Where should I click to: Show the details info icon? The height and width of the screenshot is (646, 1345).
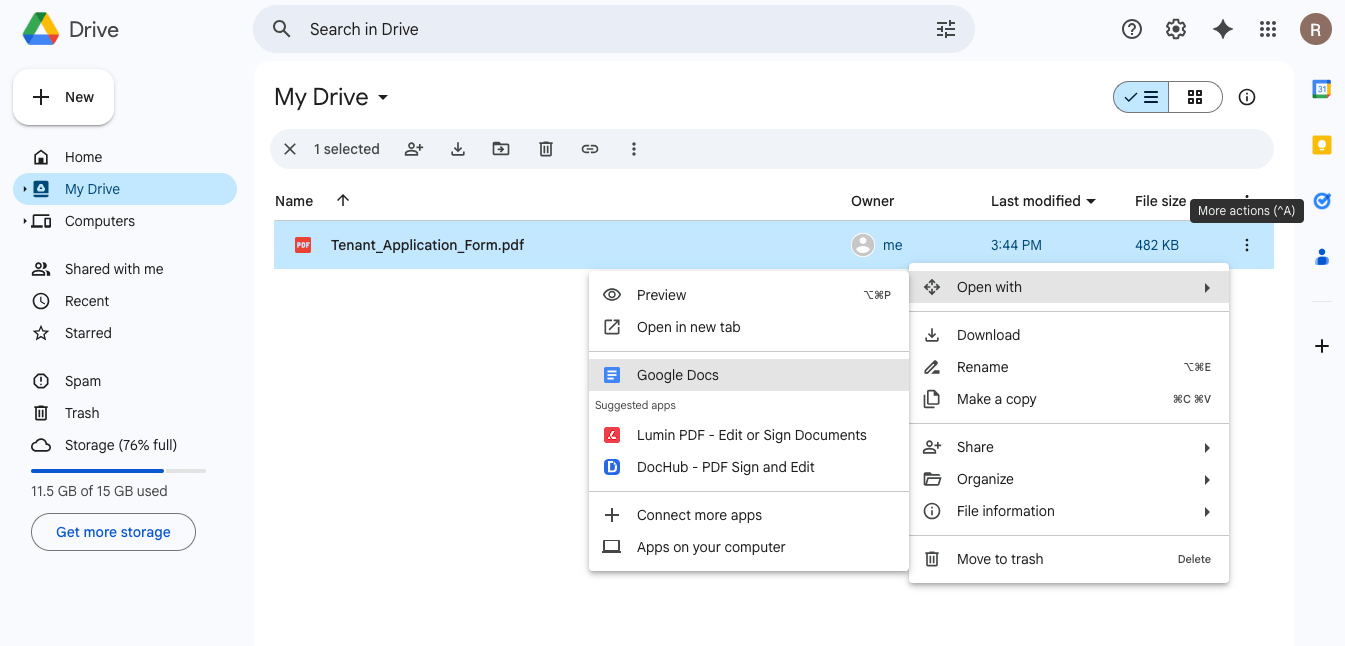pos(1247,97)
